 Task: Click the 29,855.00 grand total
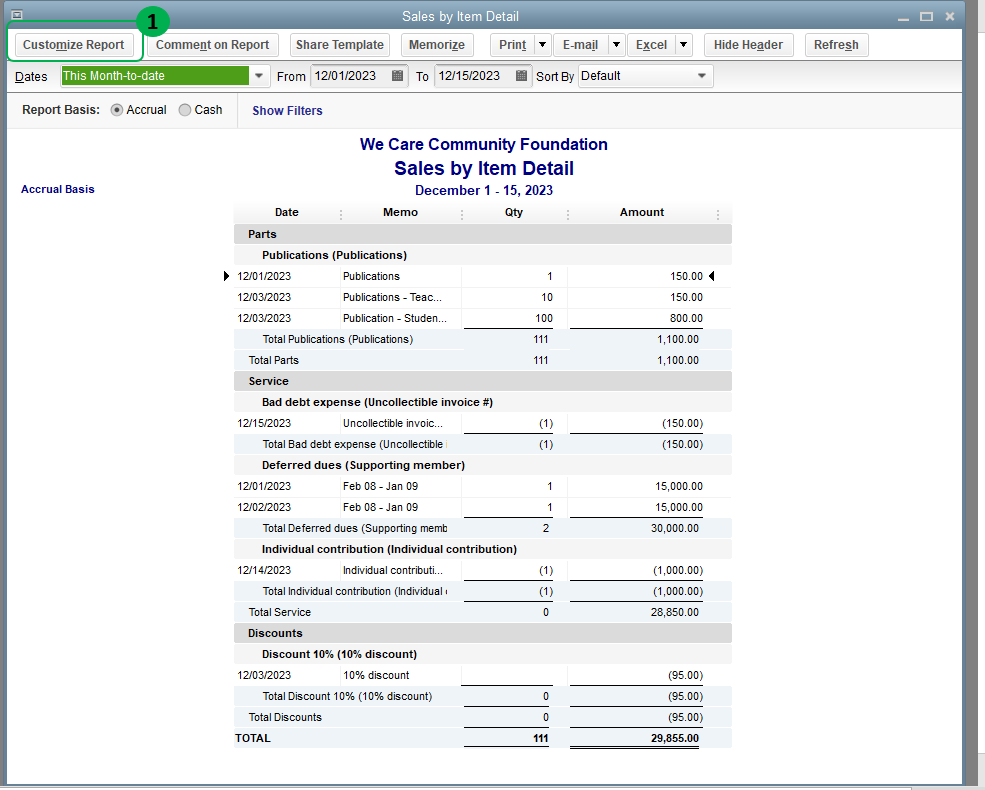pos(675,739)
